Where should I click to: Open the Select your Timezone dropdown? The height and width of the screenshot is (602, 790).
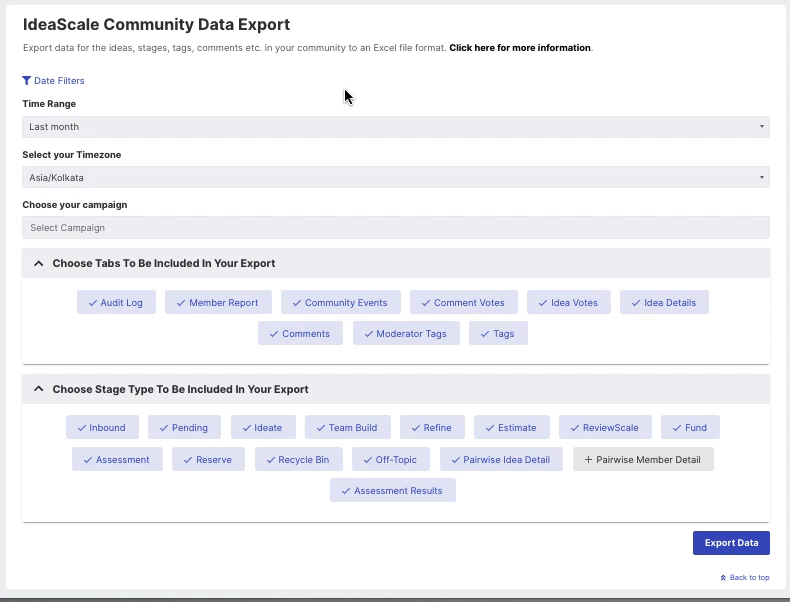(396, 177)
